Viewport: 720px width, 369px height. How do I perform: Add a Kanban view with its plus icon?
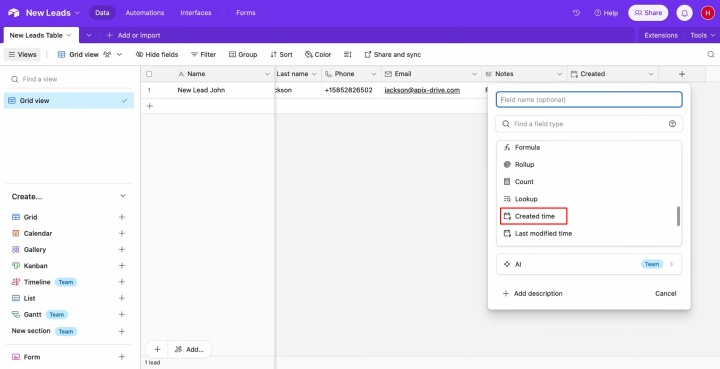click(x=122, y=266)
